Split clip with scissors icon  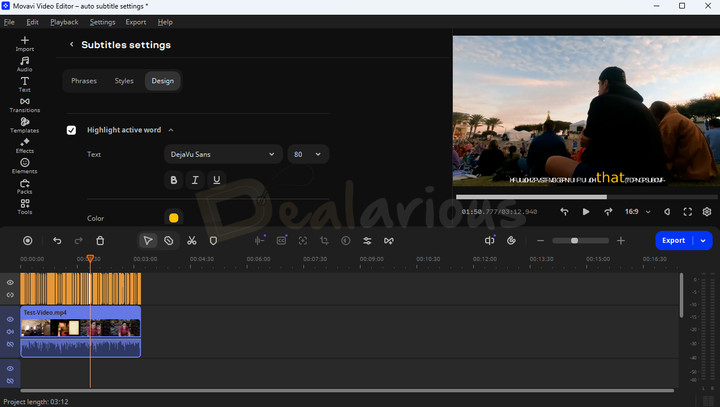[191, 241]
